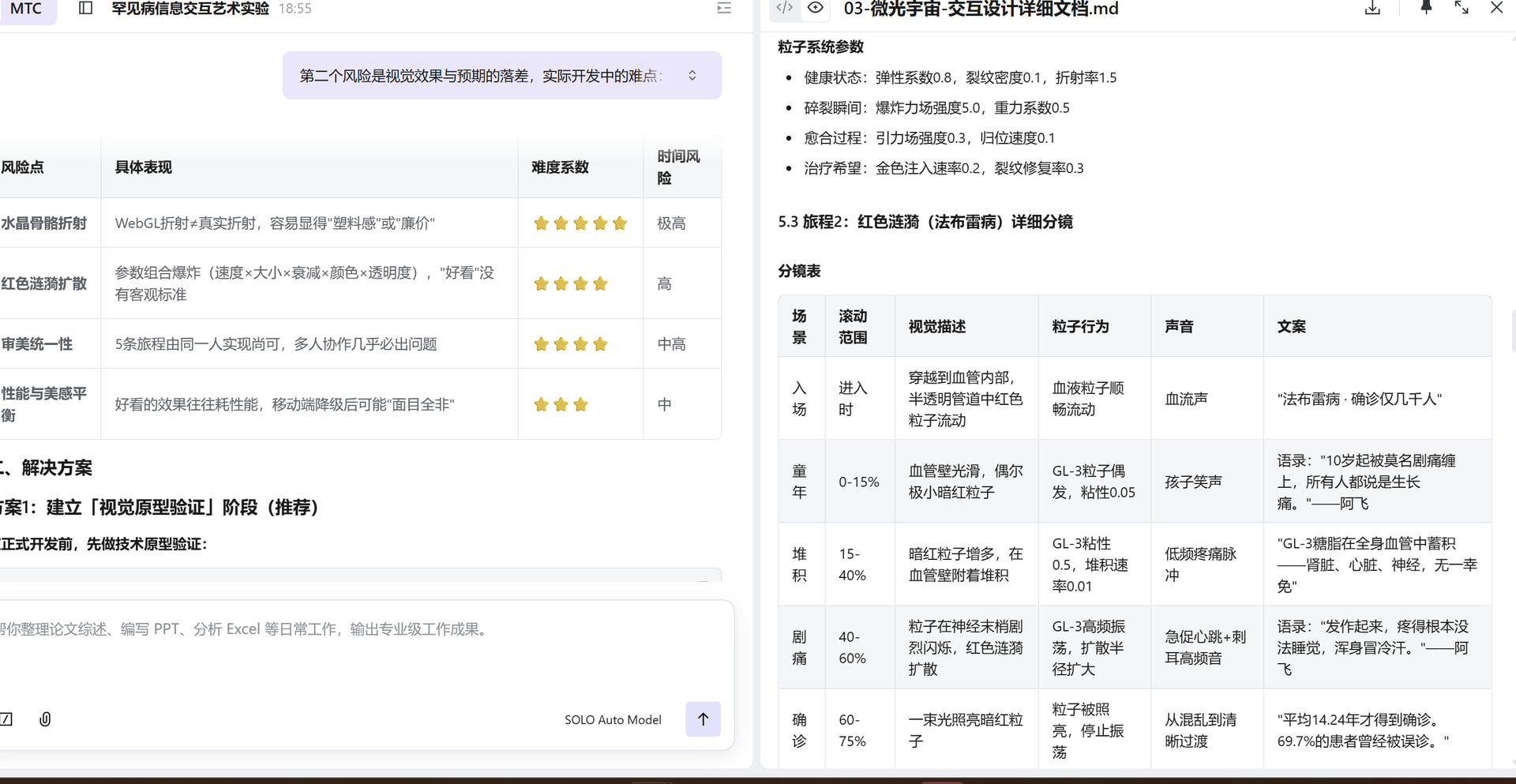Image resolution: width=1516 pixels, height=784 pixels.
Task: Expand document panel to fullscreen
Action: pos(1462,9)
